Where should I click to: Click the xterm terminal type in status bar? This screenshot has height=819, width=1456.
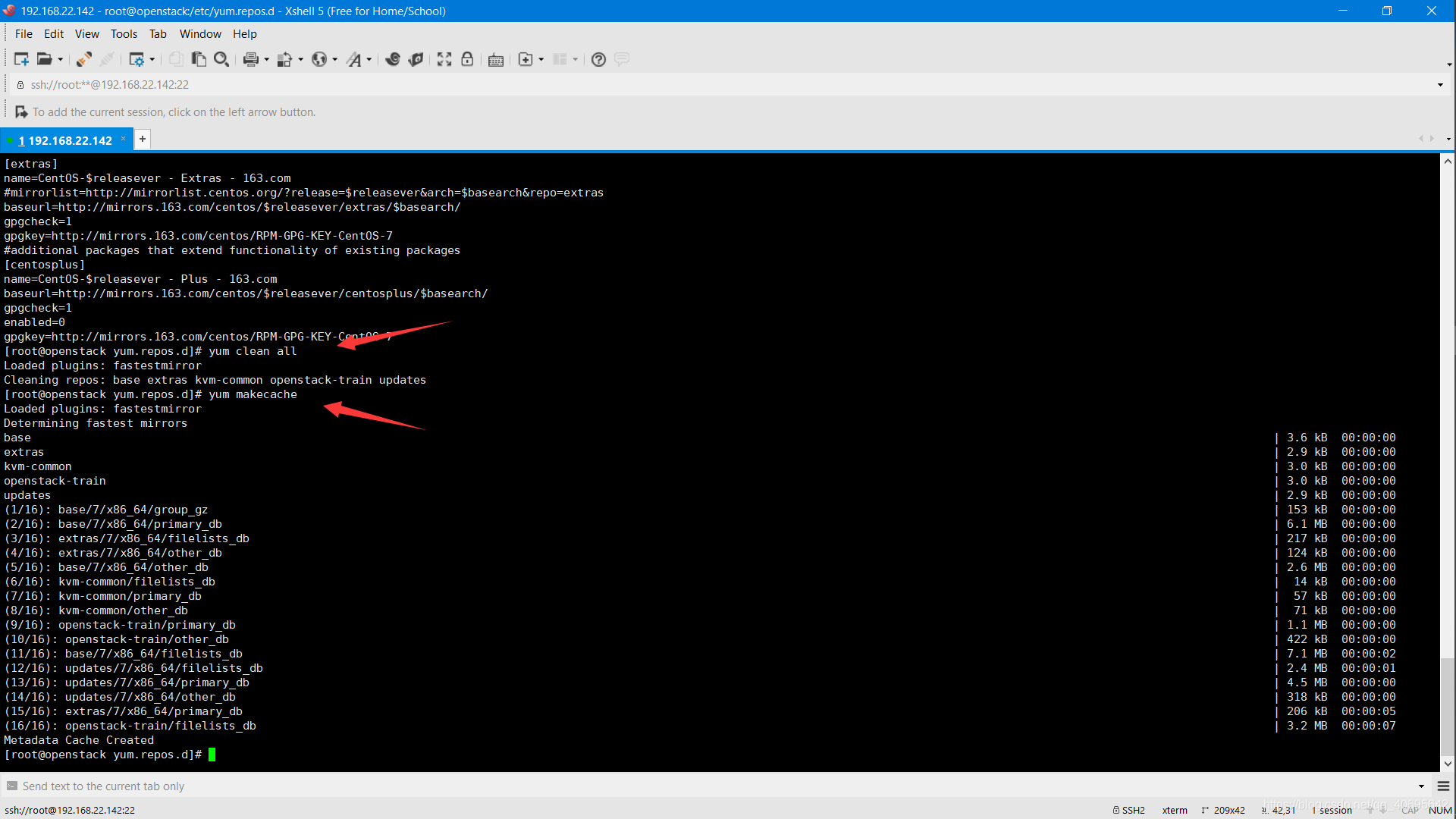(1175, 810)
